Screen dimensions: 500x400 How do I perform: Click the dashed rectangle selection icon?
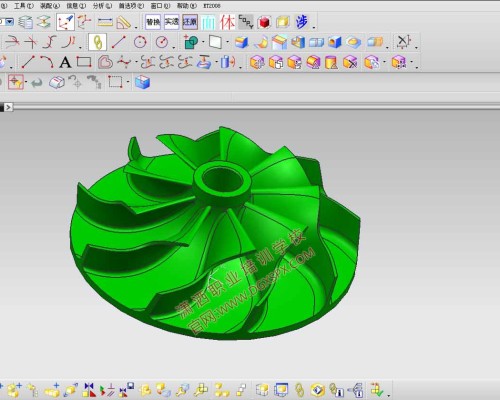pos(115,82)
